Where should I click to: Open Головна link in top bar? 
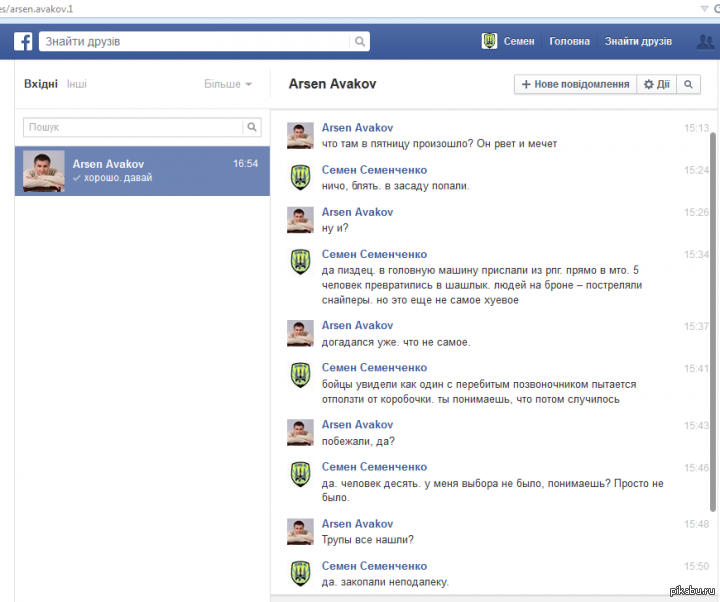pos(570,42)
